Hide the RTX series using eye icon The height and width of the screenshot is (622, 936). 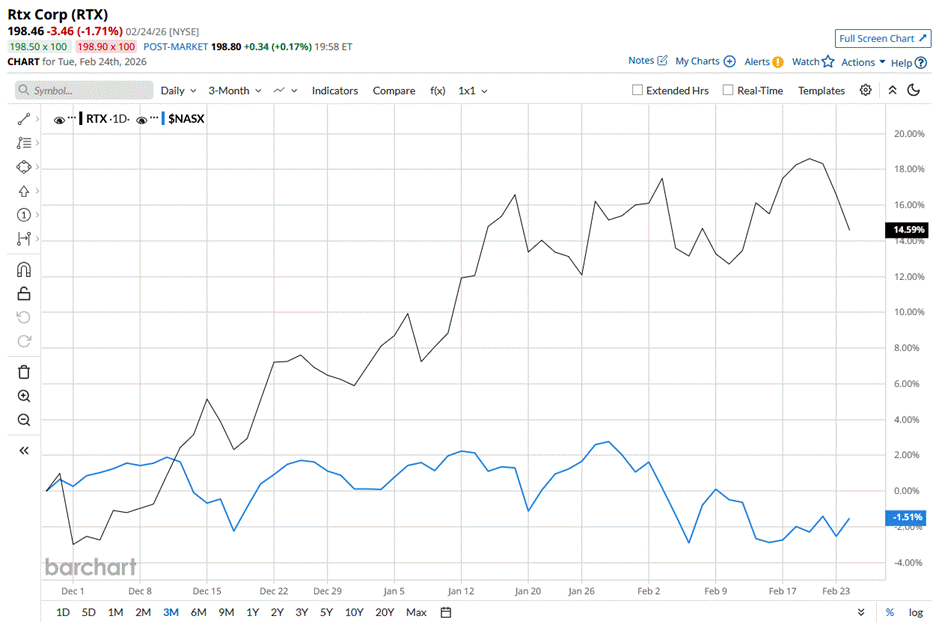coord(60,120)
